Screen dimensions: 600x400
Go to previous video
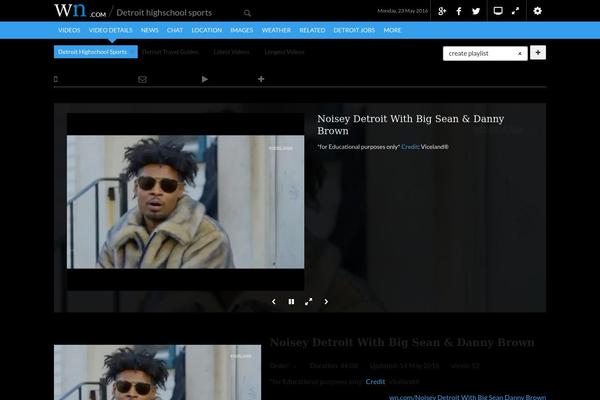click(x=274, y=302)
